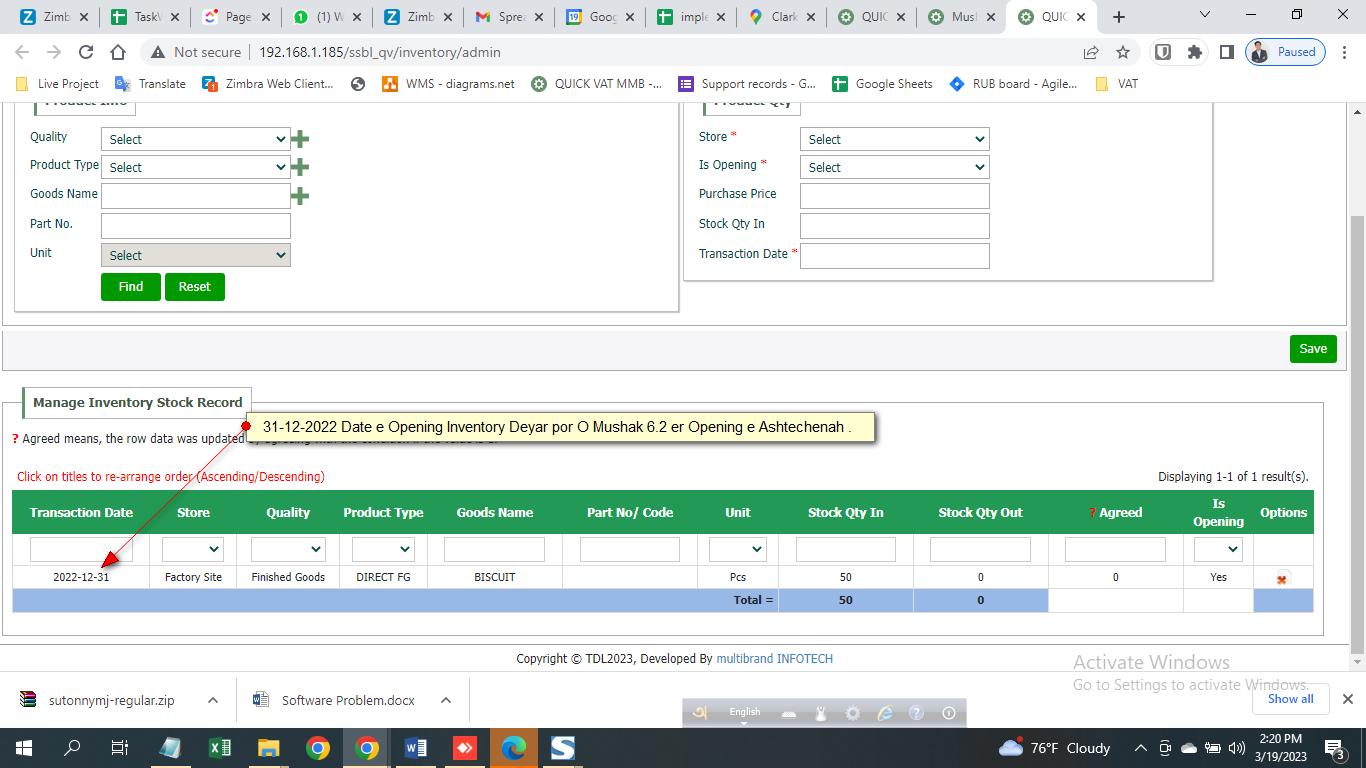Screen dimensions: 1366x768
Task: Open Excel from the taskbar
Action: pos(220,748)
